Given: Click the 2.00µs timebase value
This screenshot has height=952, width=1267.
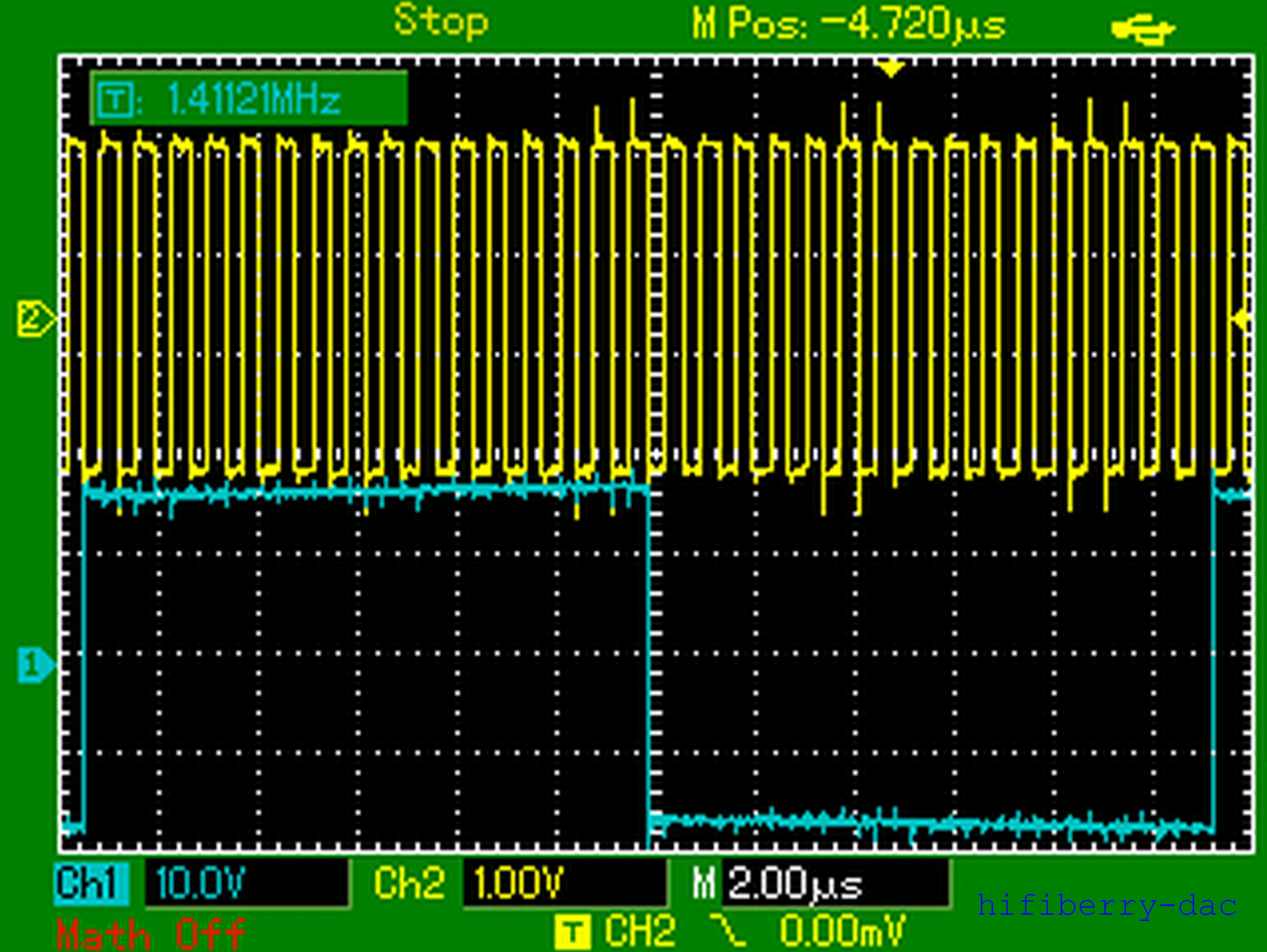Looking at the screenshot, I should click(796, 884).
